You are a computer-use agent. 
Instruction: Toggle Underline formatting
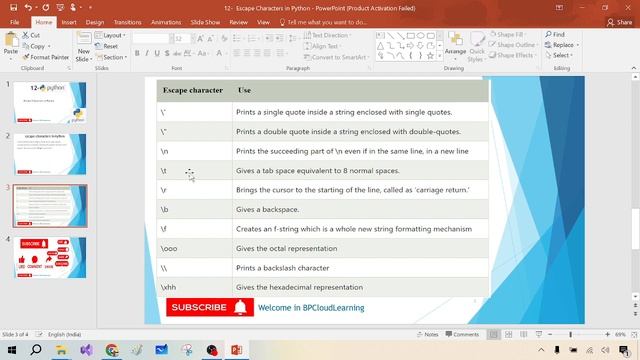[157, 53]
